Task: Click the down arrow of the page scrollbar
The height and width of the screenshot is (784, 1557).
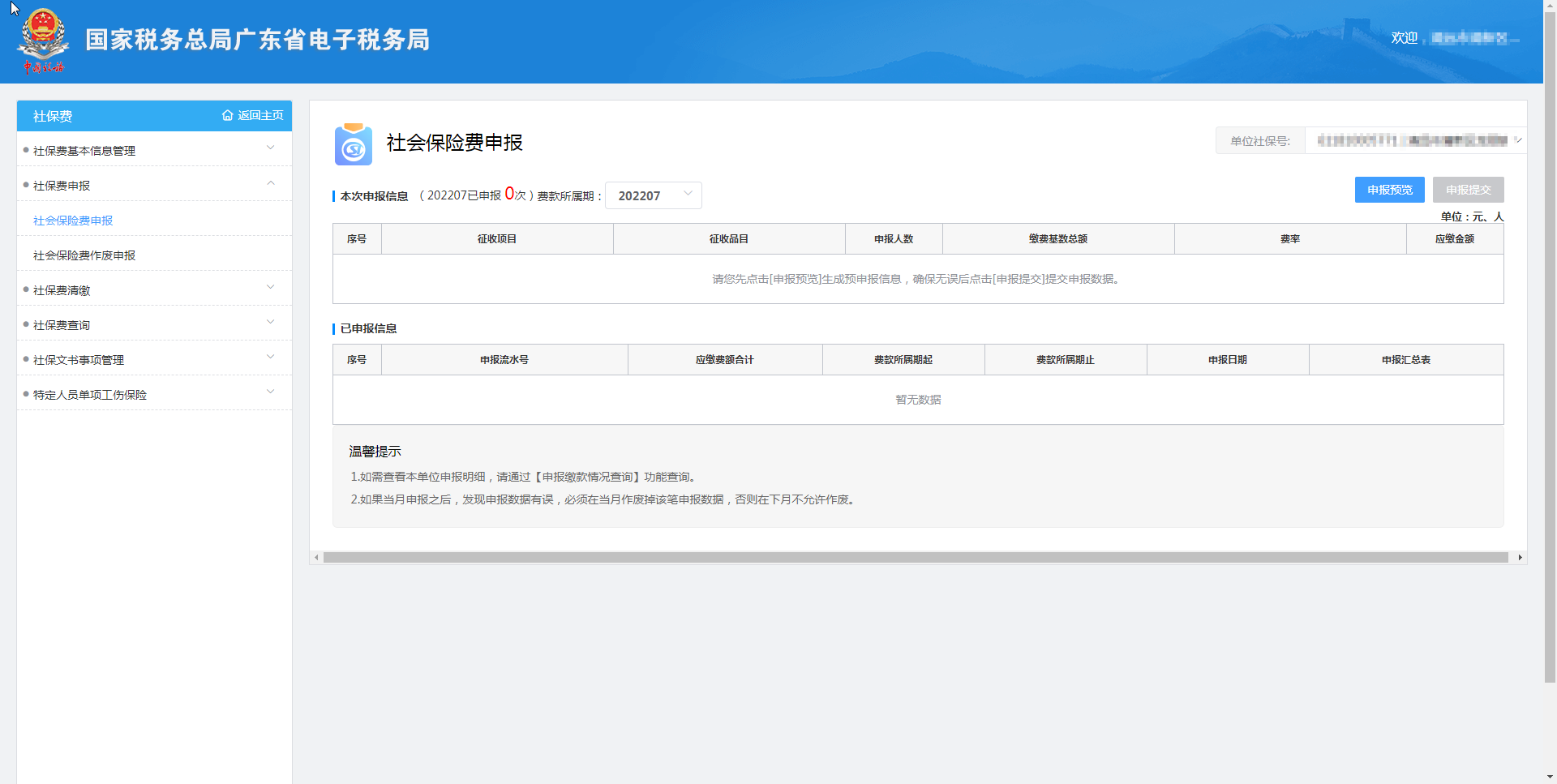Action: click(1550, 776)
